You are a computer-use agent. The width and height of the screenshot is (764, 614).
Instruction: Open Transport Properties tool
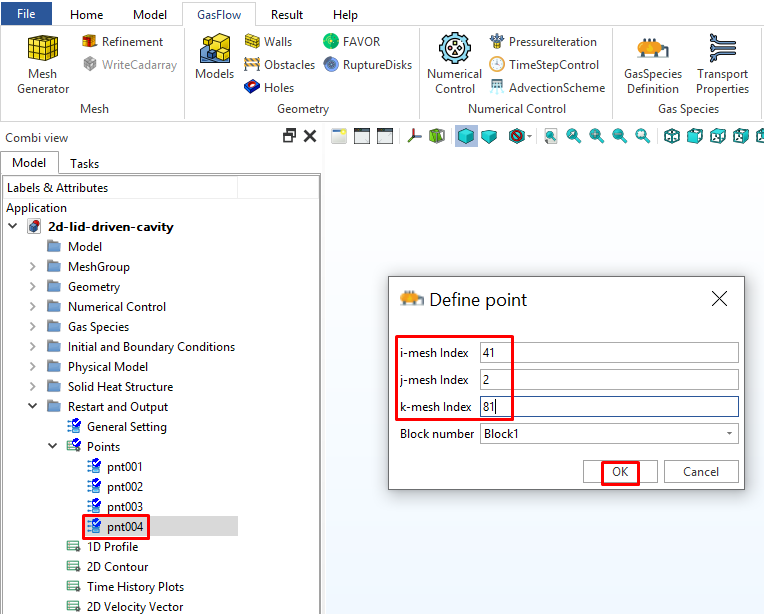pyautogui.click(x=722, y=64)
